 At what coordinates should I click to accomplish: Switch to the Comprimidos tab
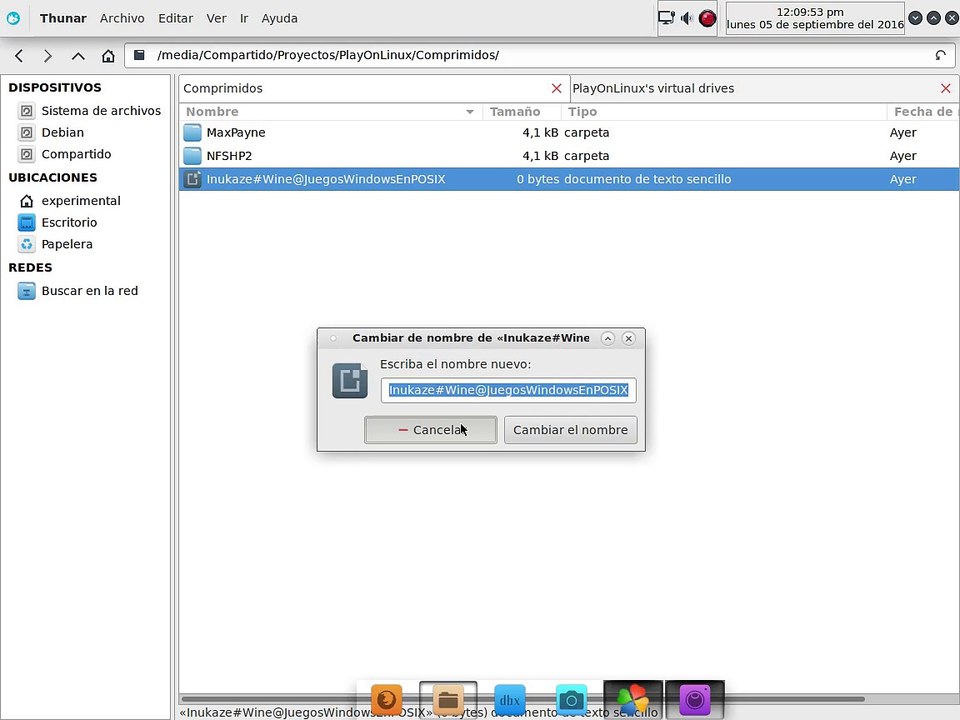click(x=366, y=88)
